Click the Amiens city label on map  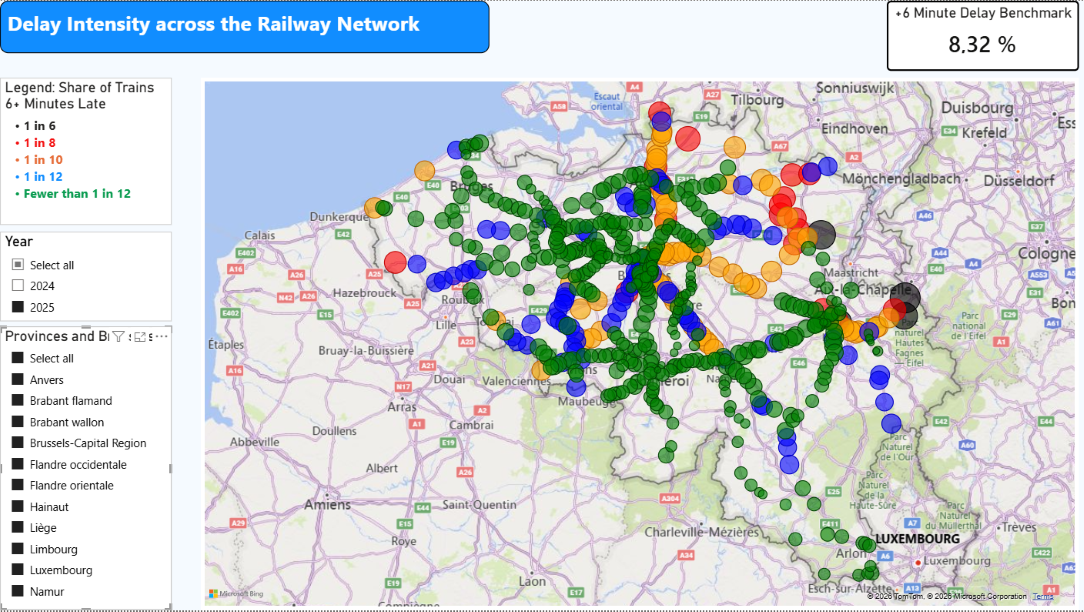click(328, 506)
